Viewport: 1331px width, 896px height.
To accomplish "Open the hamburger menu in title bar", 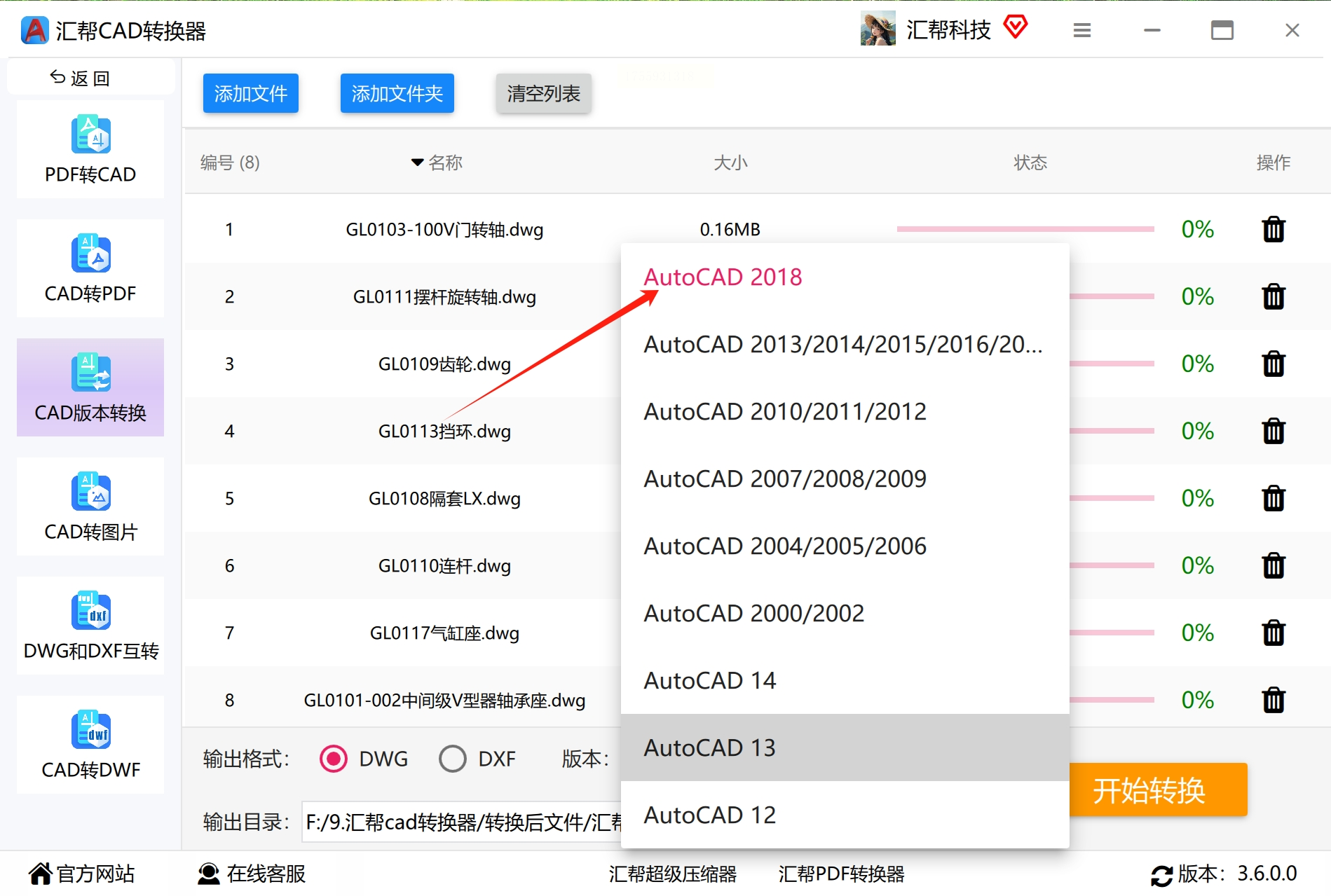I will coord(1081,30).
